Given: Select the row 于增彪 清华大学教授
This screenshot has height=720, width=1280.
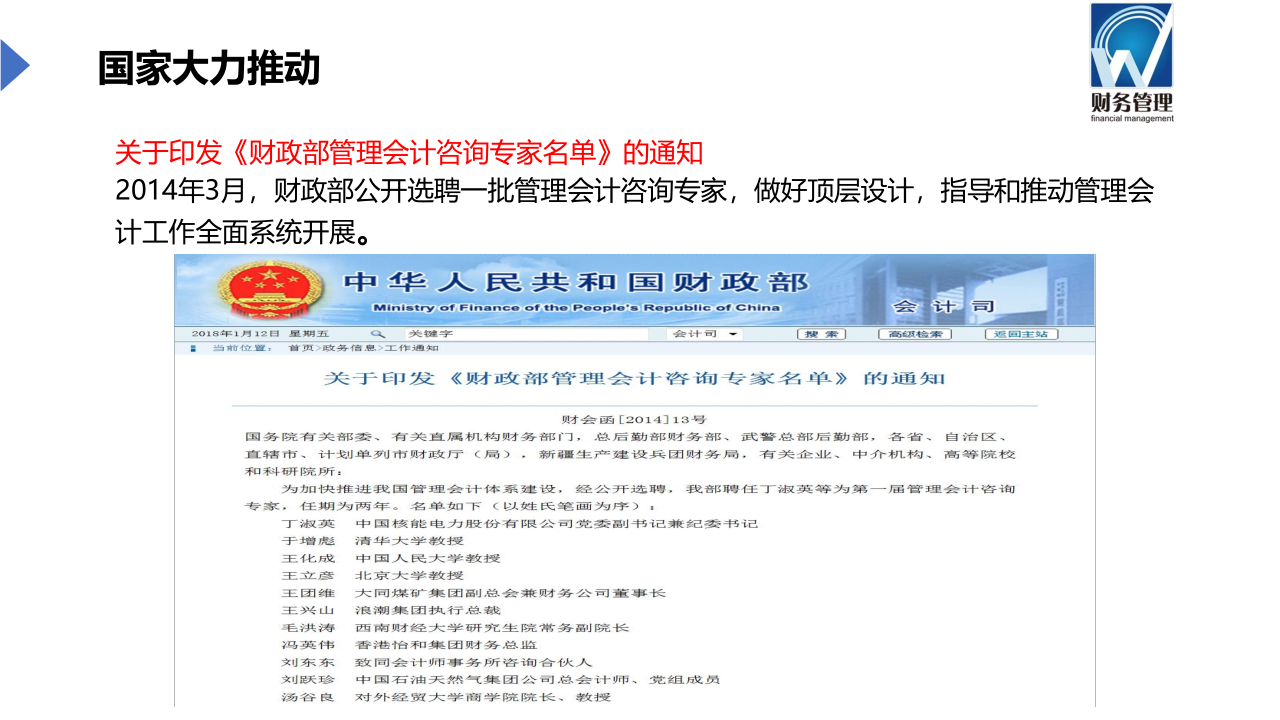Looking at the screenshot, I should point(372,541).
